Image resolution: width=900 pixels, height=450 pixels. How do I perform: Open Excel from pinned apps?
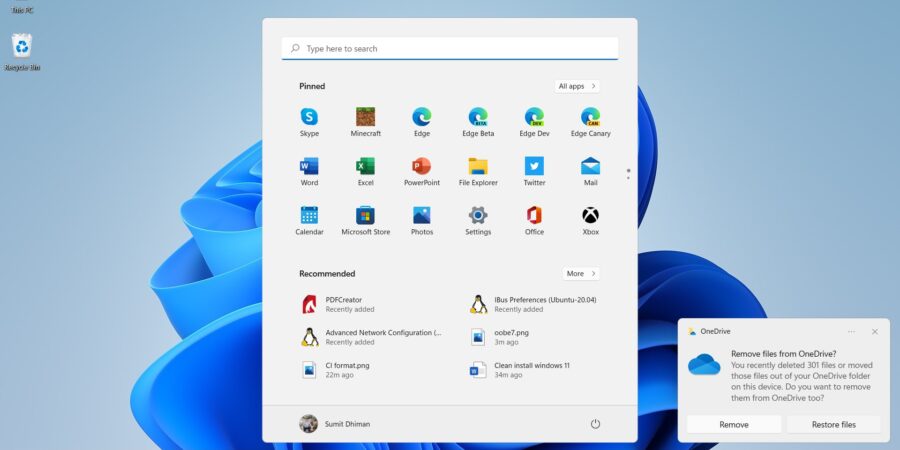[365, 172]
